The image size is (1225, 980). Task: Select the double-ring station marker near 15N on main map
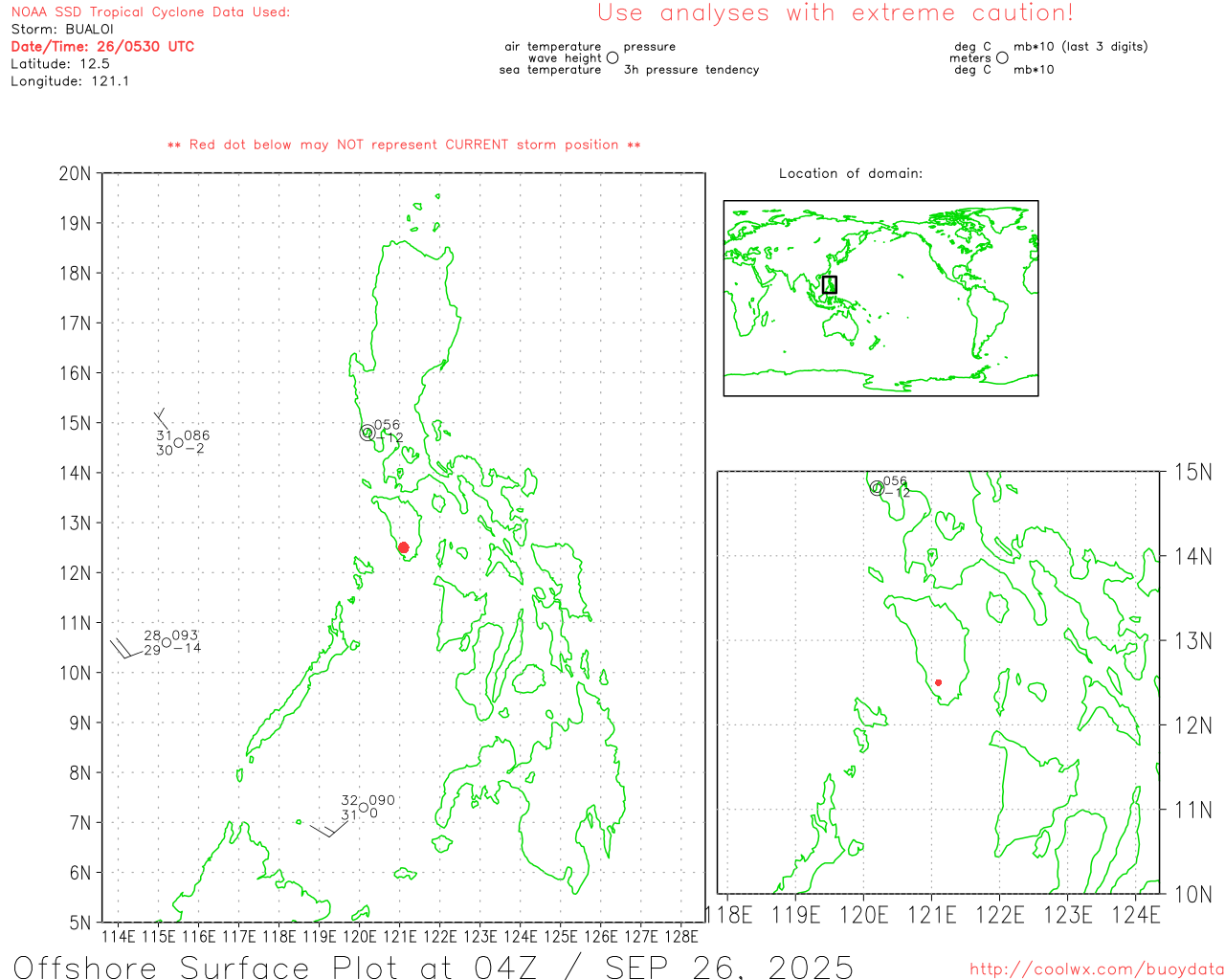pyautogui.click(x=367, y=433)
